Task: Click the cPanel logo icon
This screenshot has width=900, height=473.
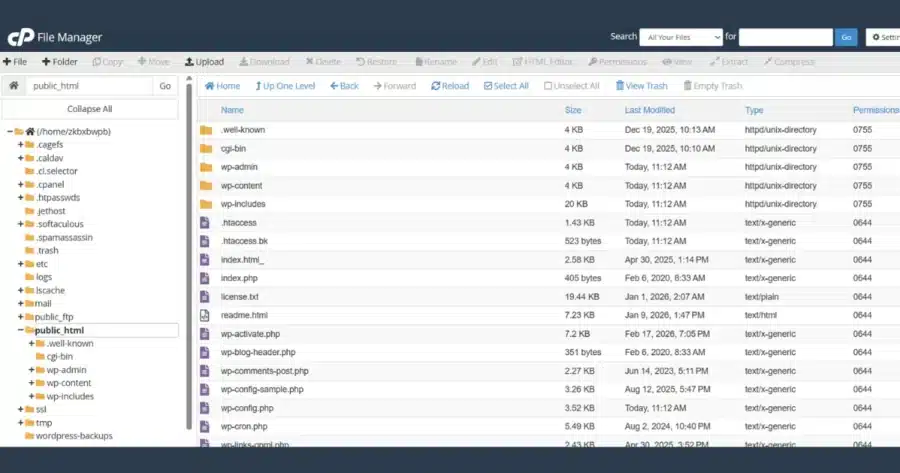Action: [21, 37]
